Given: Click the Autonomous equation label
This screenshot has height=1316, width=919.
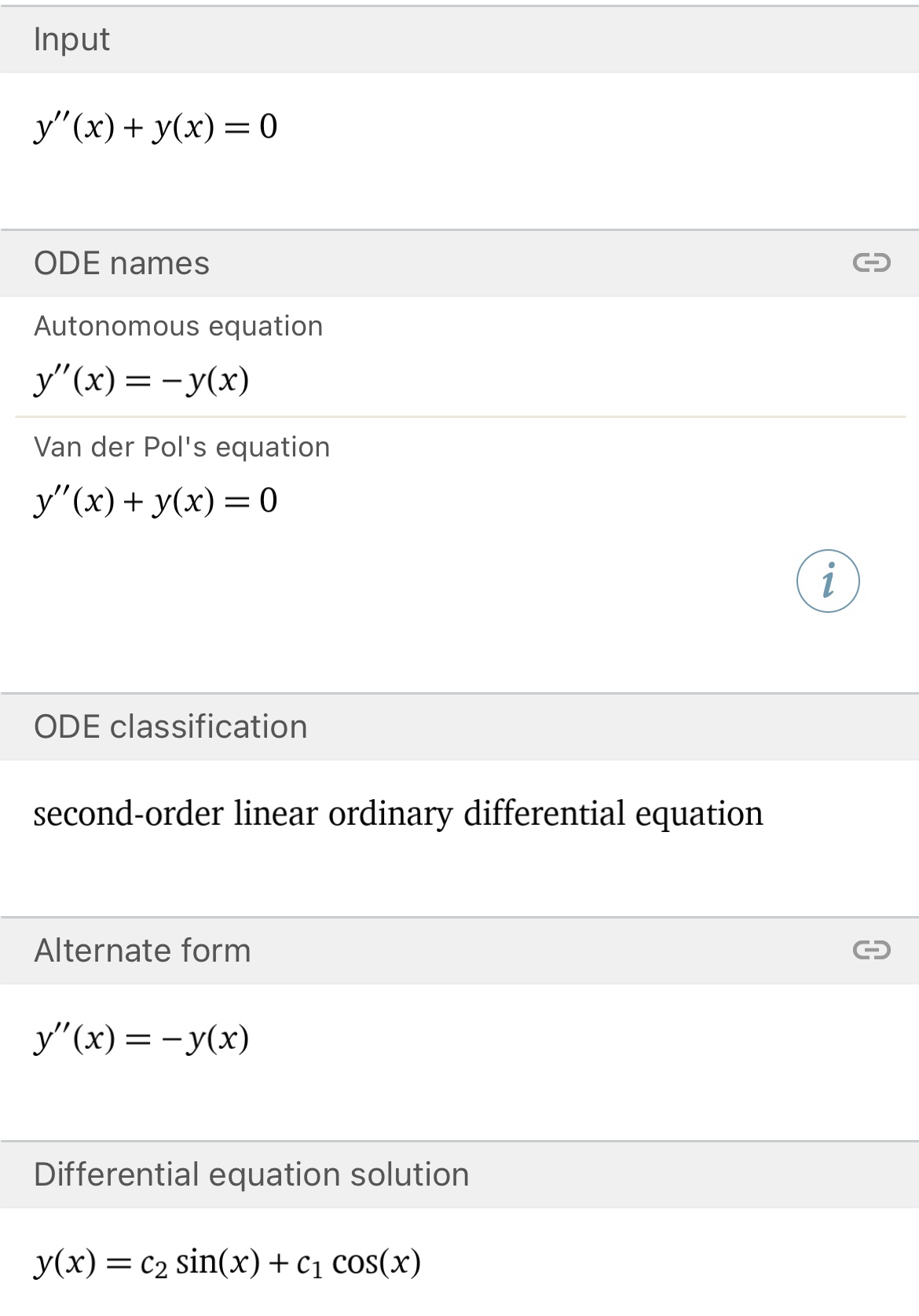Looking at the screenshot, I should (178, 326).
